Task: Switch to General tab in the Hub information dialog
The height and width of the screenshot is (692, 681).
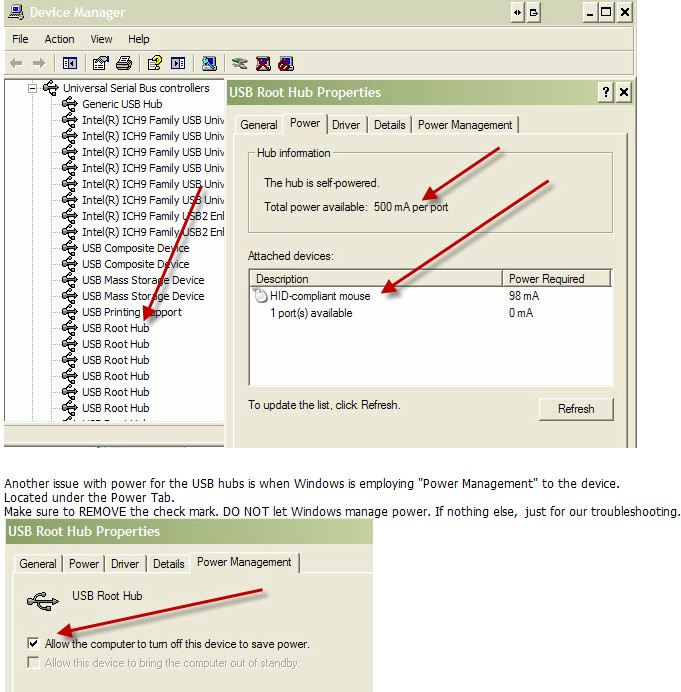Action: pyautogui.click(x=259, y=125)
